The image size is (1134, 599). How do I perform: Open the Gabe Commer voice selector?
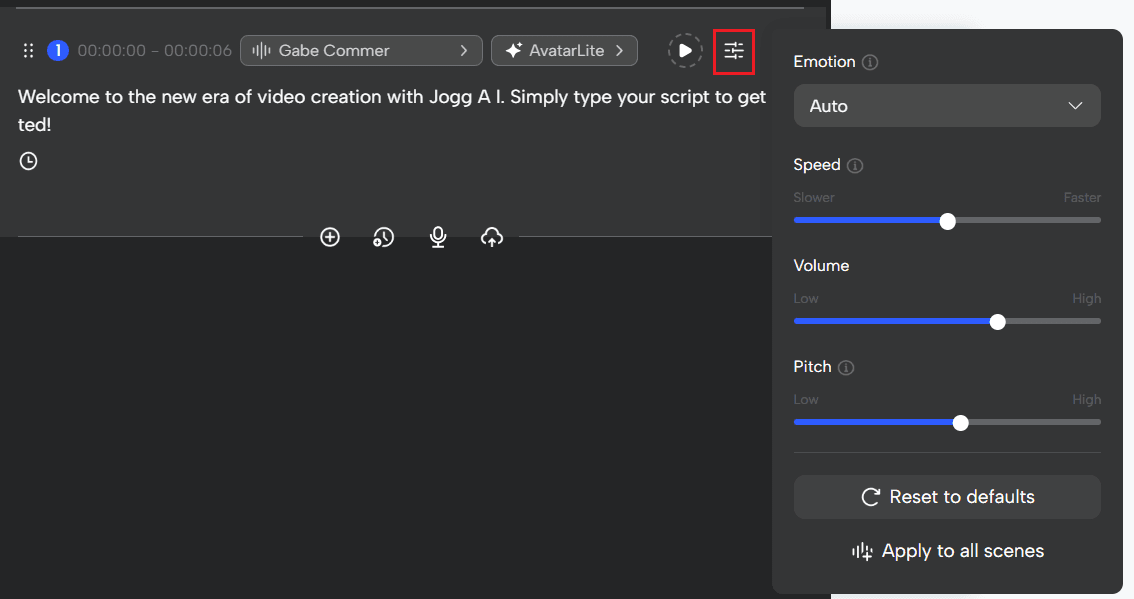pos(360,50)
